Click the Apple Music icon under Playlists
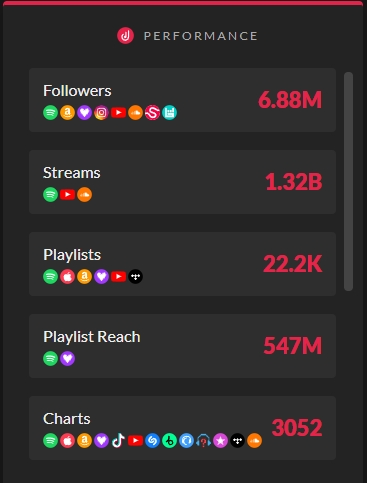This screenshot has width=367, height=483. (x=67, y=277)
